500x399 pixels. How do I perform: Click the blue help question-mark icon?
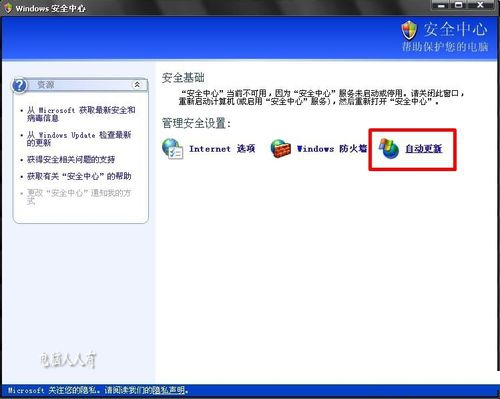(19, 85)
